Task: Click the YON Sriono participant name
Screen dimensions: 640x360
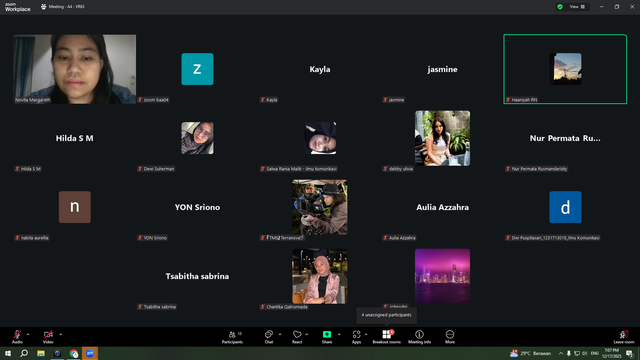Action: coord(197,207)
